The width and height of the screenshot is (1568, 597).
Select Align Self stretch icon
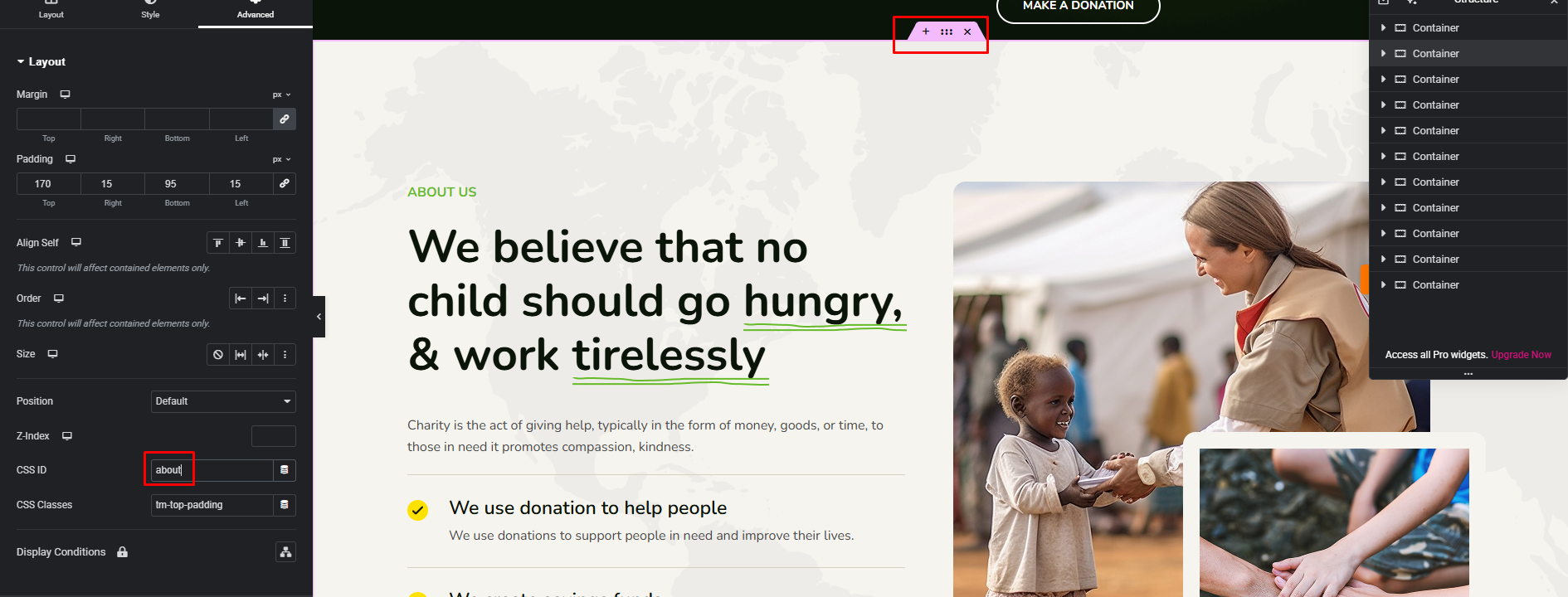pos(285,243)
